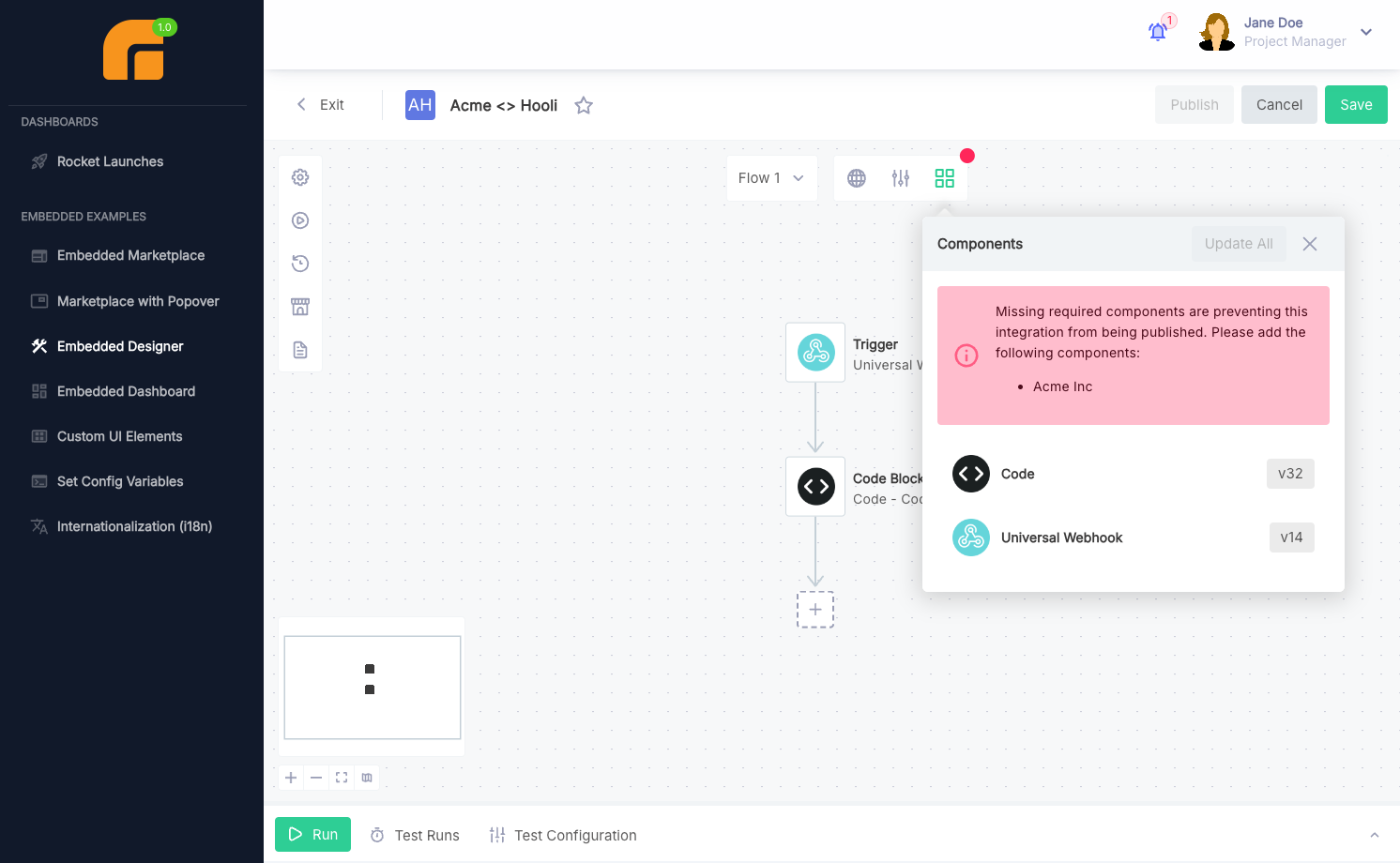This screenshot has height=863, width=1400.
Task: Collapse the bottom test panel with chevron
Action: (1375, 834)
